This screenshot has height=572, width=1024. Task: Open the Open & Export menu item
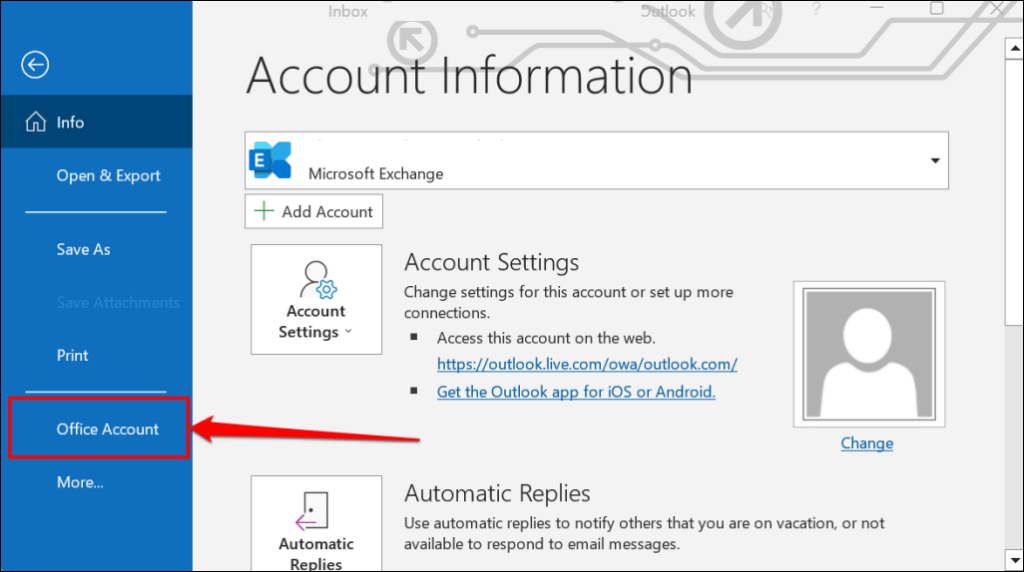pos(108,176)
